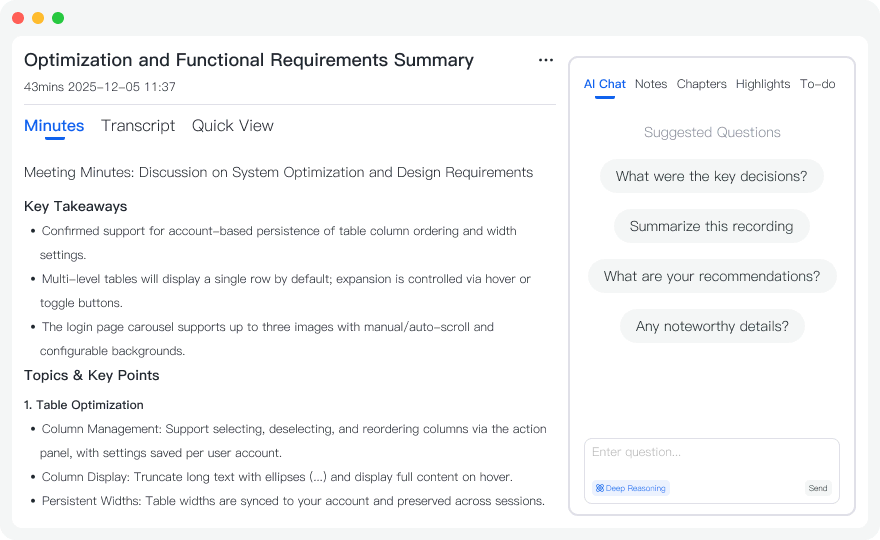The height and width of the screenshot is (540, 880).
Task: Pick "What are your recommendations?" suggestion
Action: 712,276
